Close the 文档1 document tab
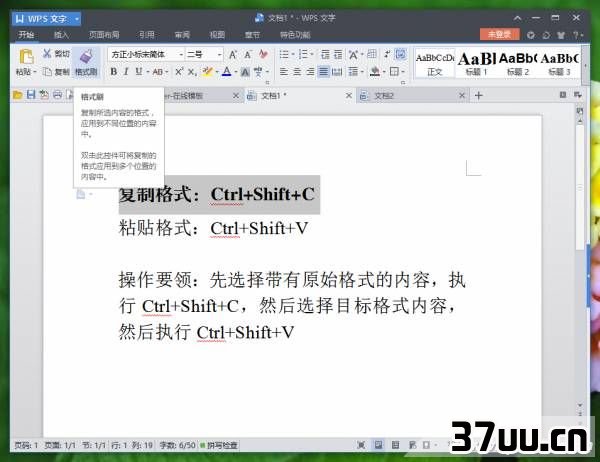This screenshot has width=600, height=462. coord(349,95)
